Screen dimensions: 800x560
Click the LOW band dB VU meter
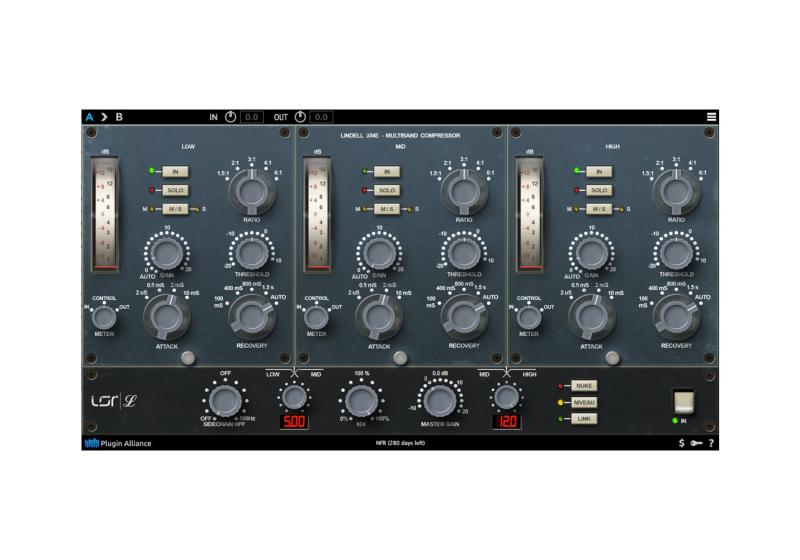point(105,214)
